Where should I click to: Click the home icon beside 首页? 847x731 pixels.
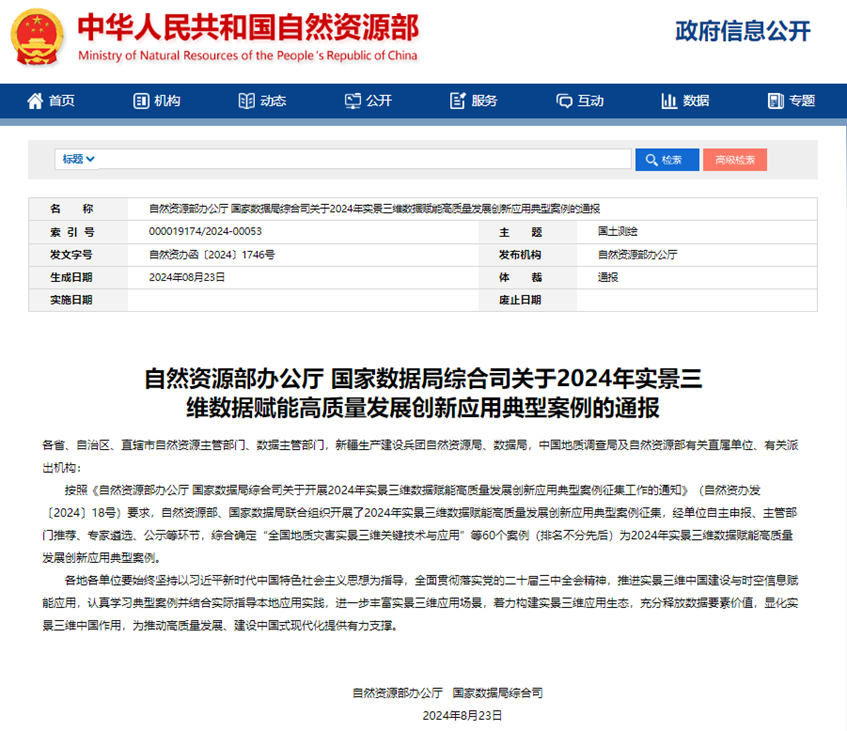click(35, 101)
